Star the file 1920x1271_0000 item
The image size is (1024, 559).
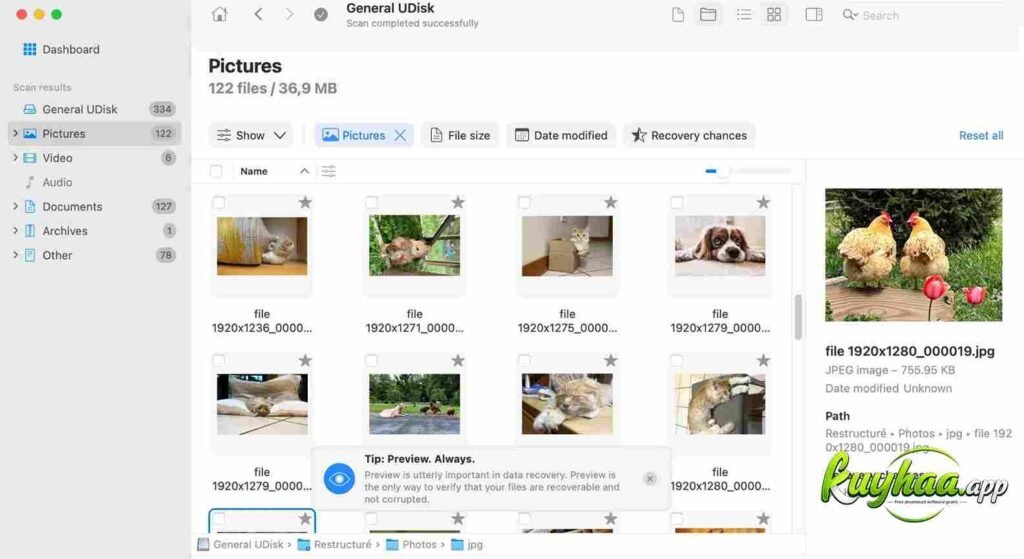pos(458,202)
